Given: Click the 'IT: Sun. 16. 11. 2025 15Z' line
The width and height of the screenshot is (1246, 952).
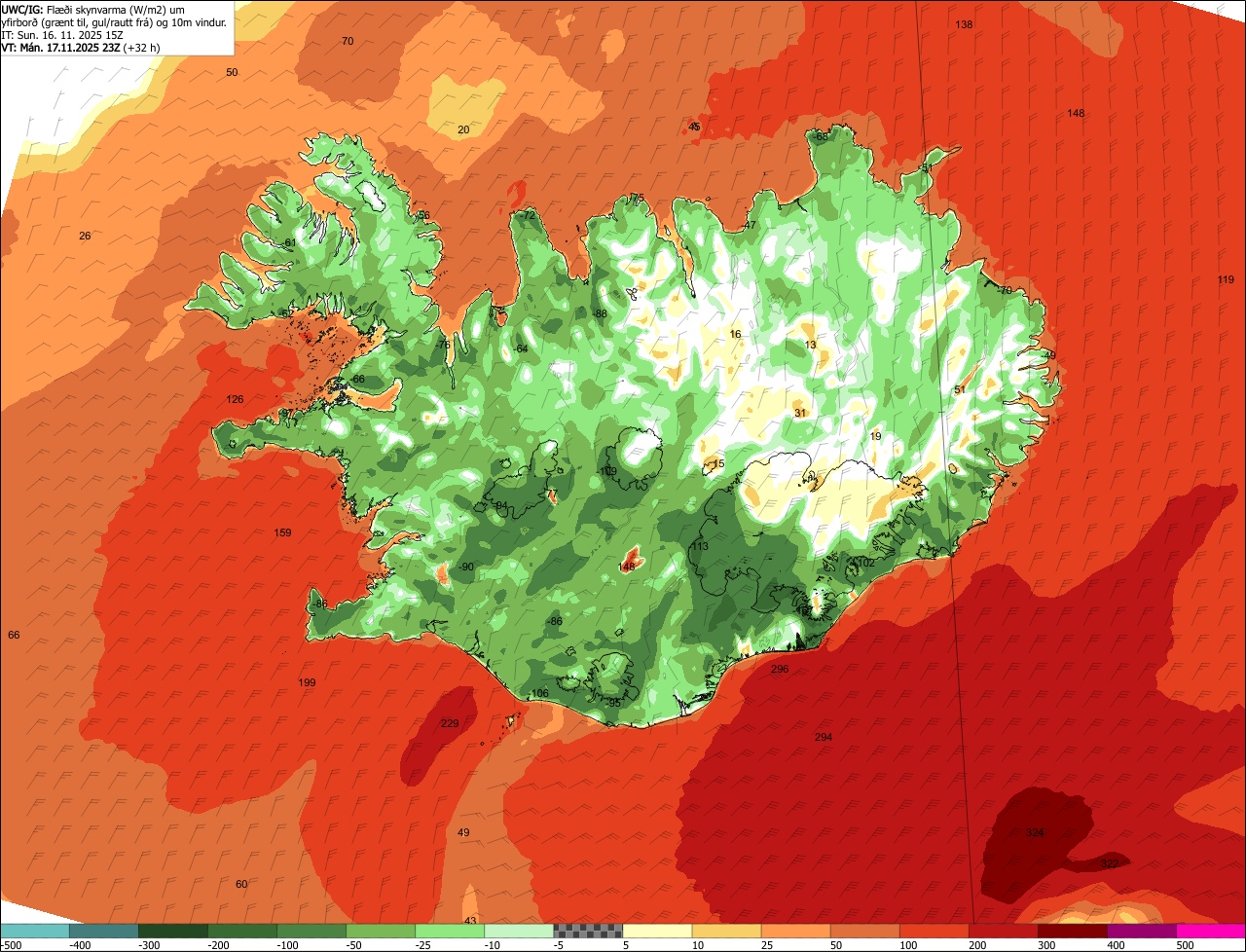Looking at the screenshot, I should coord(62,35).
